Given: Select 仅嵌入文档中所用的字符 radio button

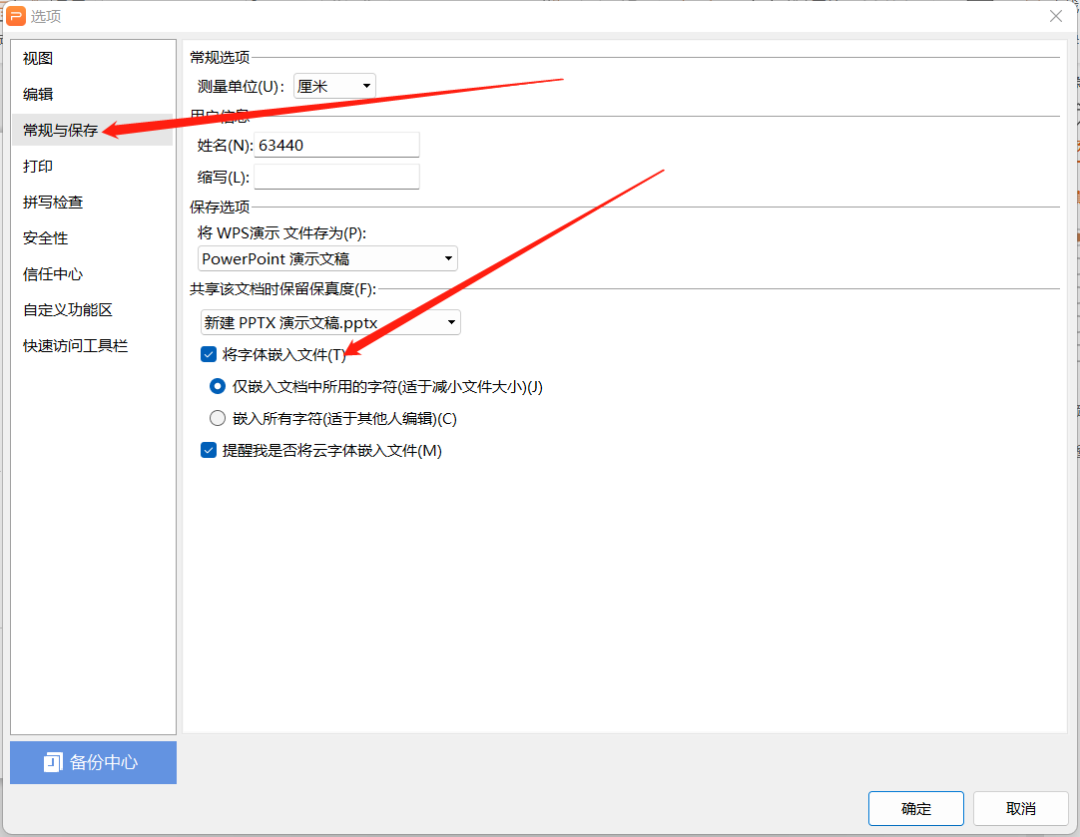Looking at the screenshot, I should 217,386.
